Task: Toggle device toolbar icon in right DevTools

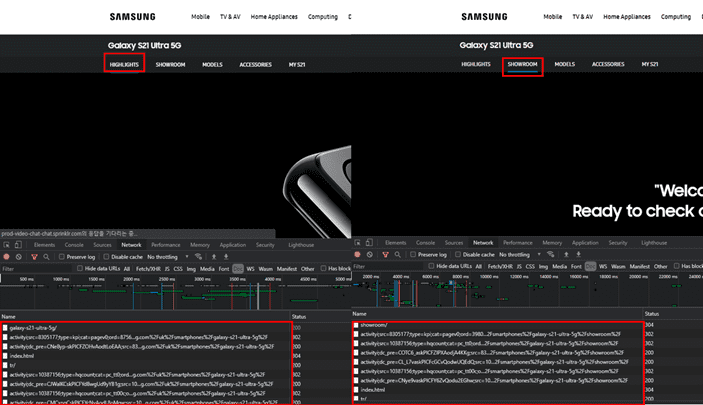Action: point(369,243)
